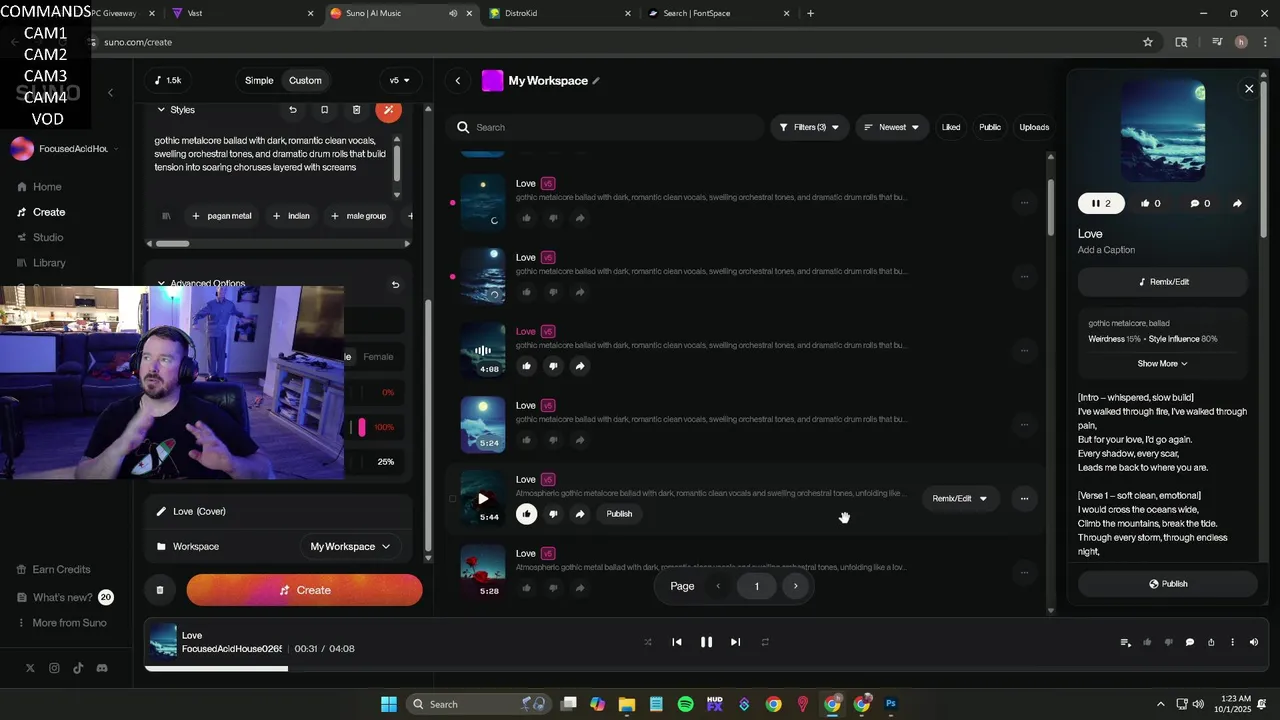Toggle the Uploads filter
Screen dimensions: 1280x720
1034,127
